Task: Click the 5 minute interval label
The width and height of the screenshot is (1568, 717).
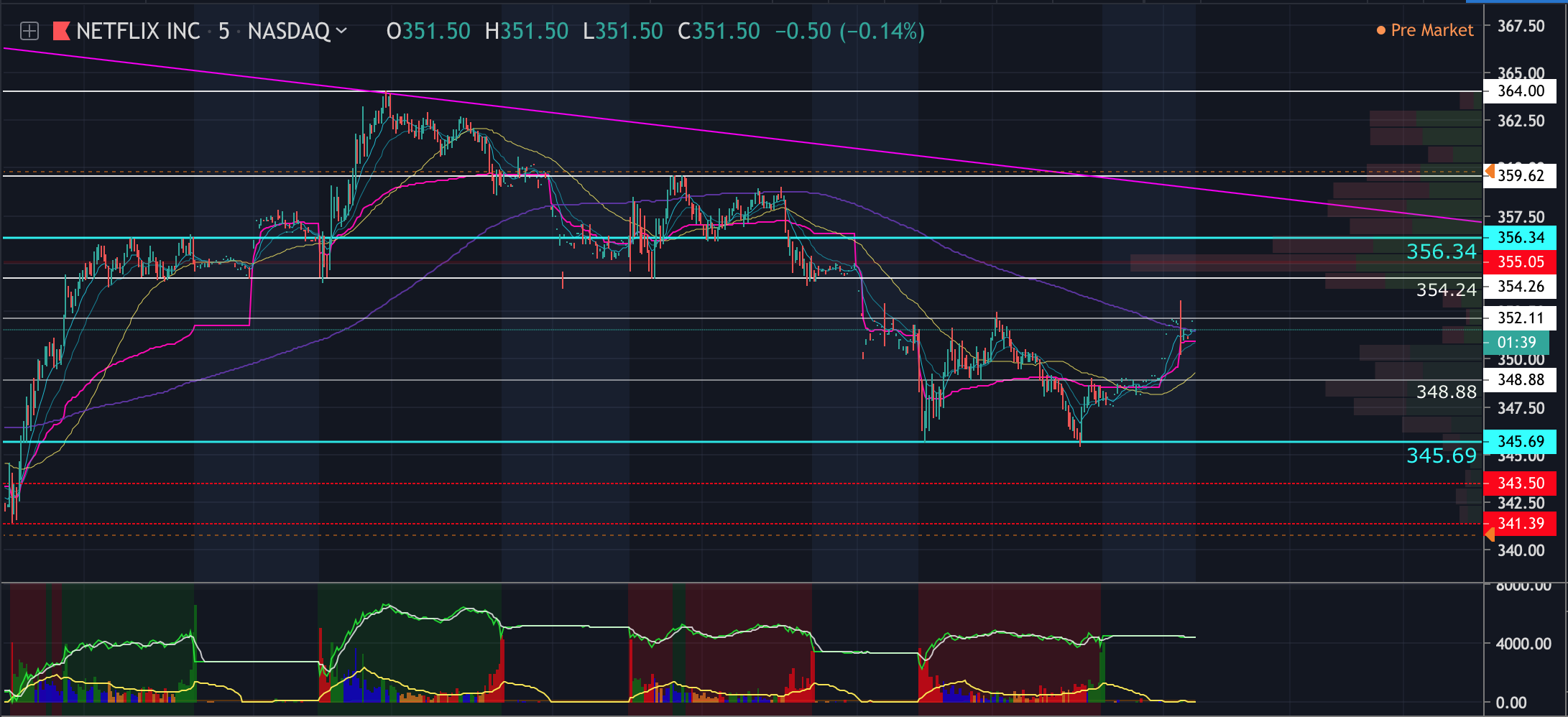Action: (x=224, y=31)
